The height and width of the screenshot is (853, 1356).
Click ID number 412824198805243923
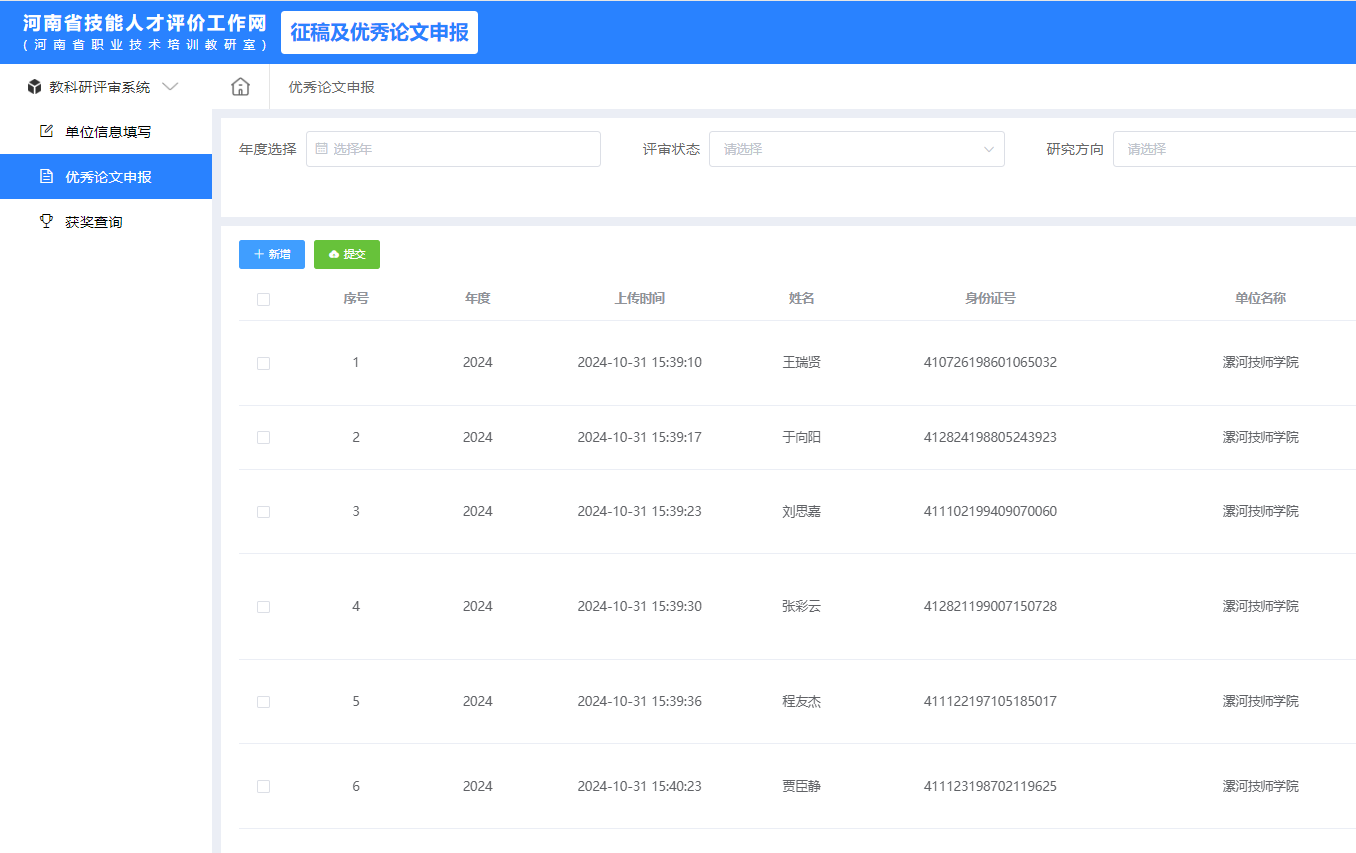(x=990, y=437)
